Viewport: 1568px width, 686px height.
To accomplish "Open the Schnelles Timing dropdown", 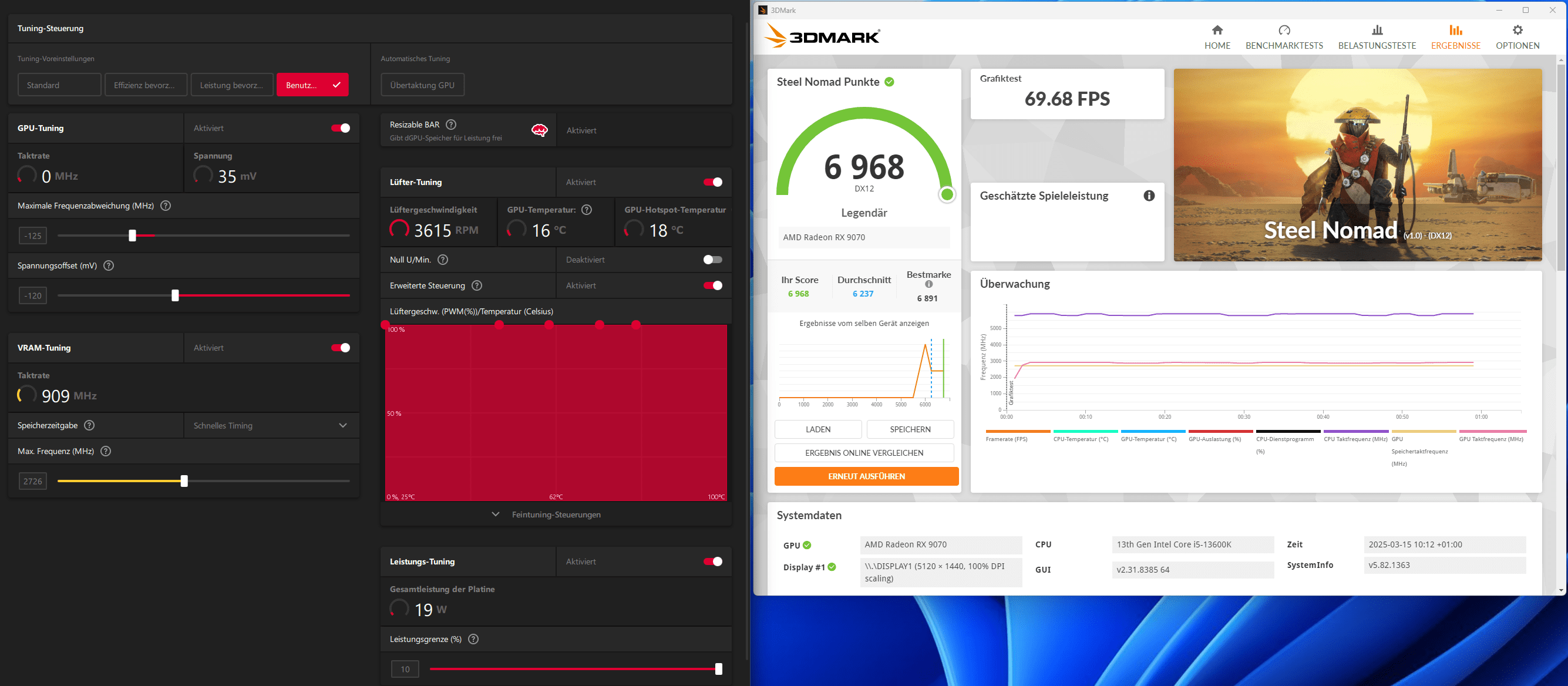I will (271, 425).
